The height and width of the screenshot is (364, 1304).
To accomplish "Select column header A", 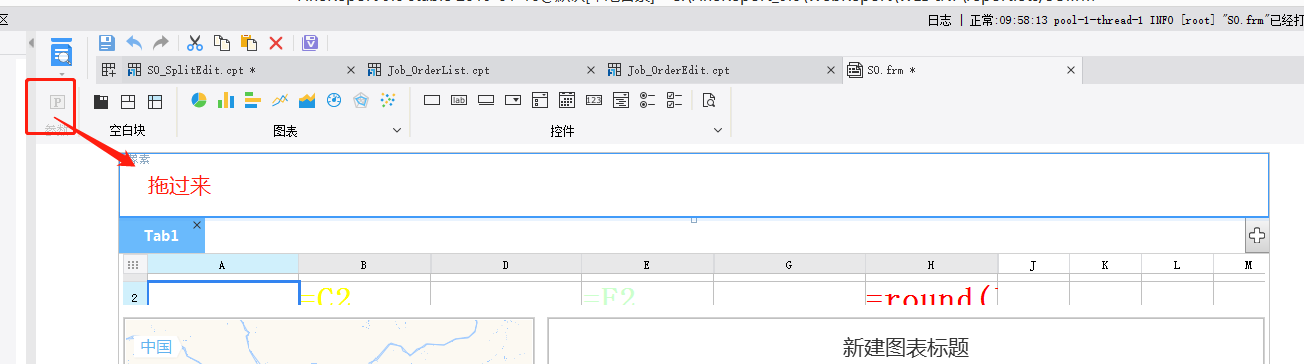I will click(222, 265).
